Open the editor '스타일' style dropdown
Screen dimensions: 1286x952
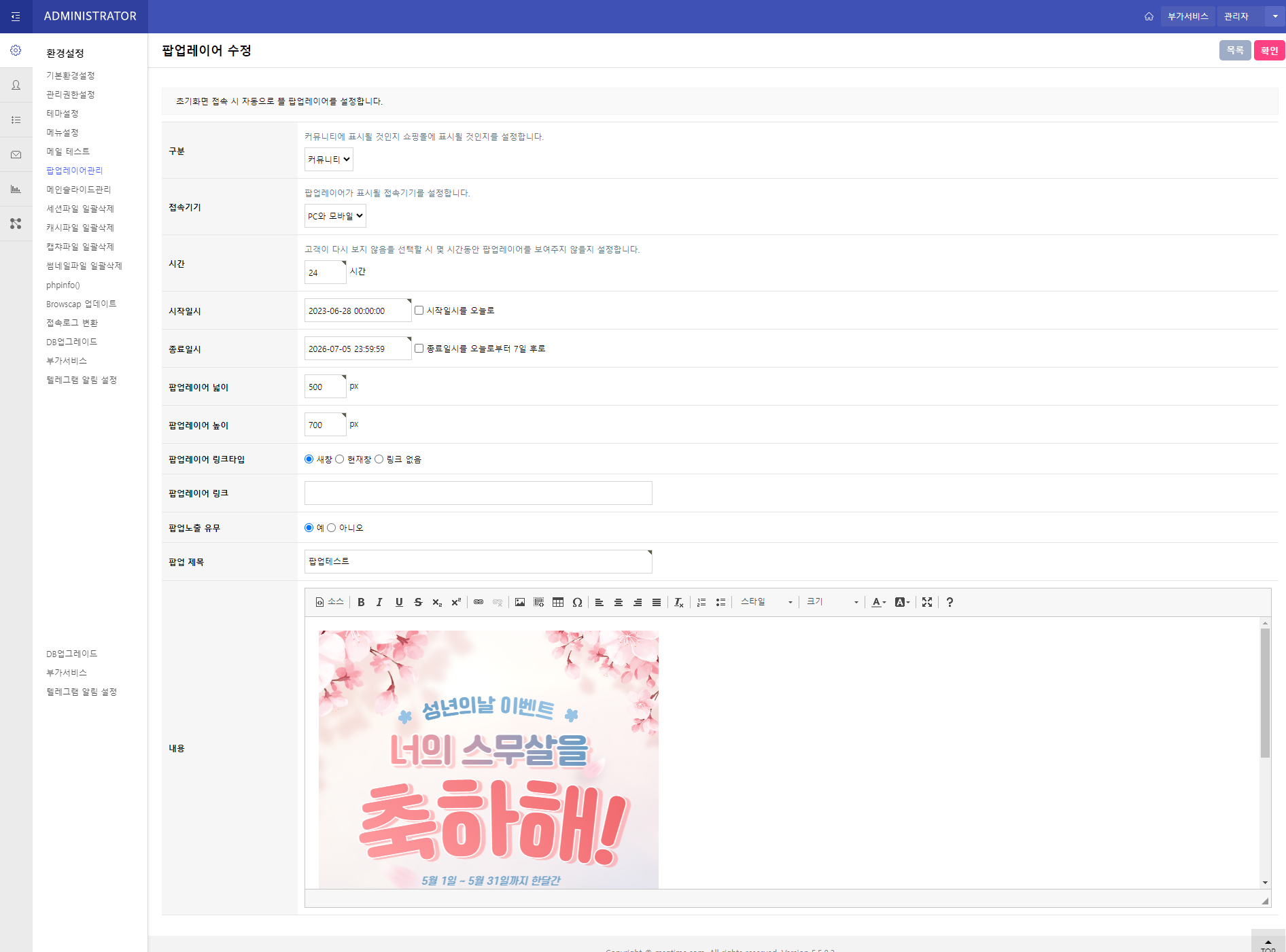[x=766, y=602]
